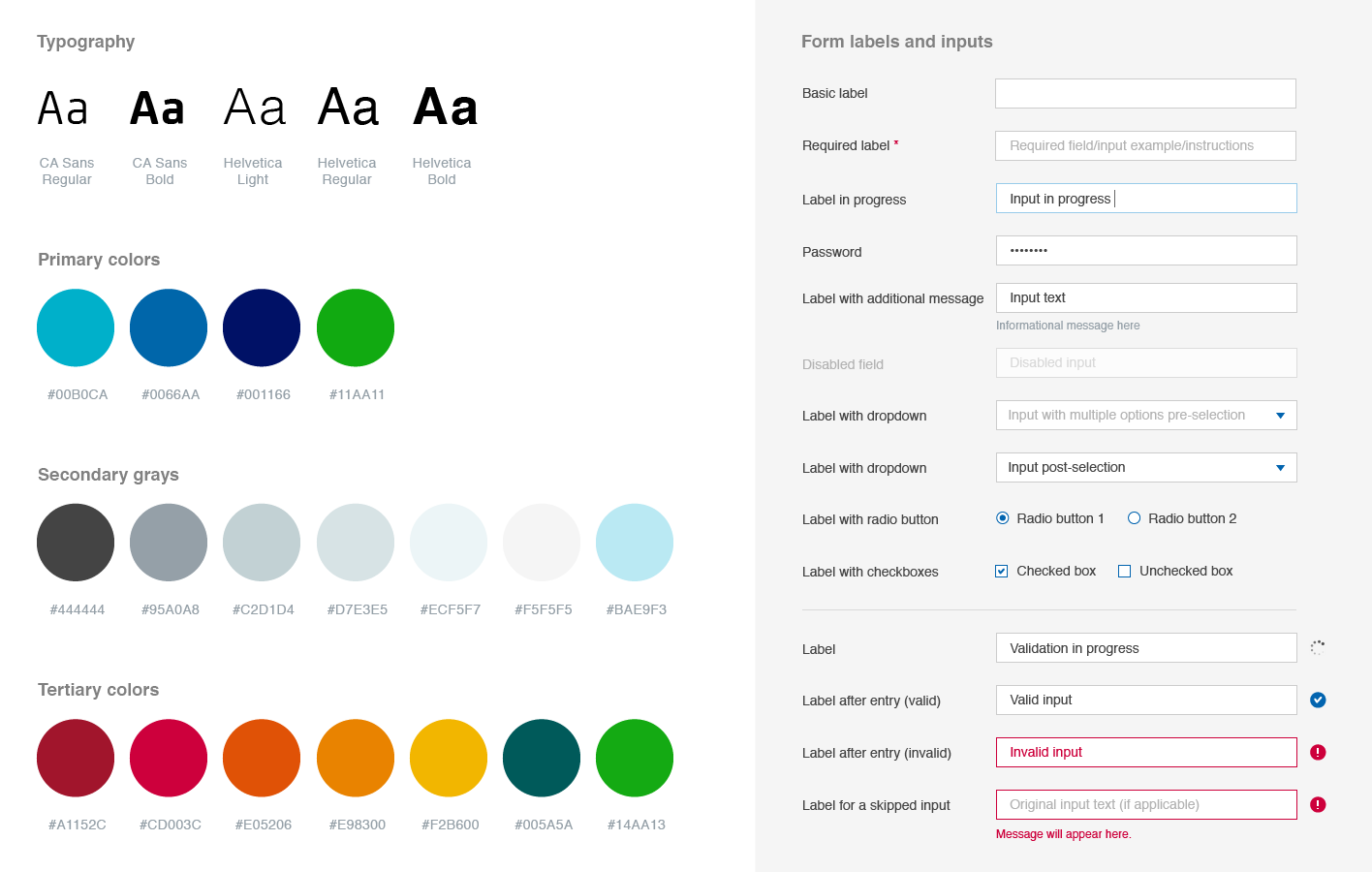1372x872 pixels.
Task: Select the #BAE9F3 light blue swatch
Action: [635, 543]
